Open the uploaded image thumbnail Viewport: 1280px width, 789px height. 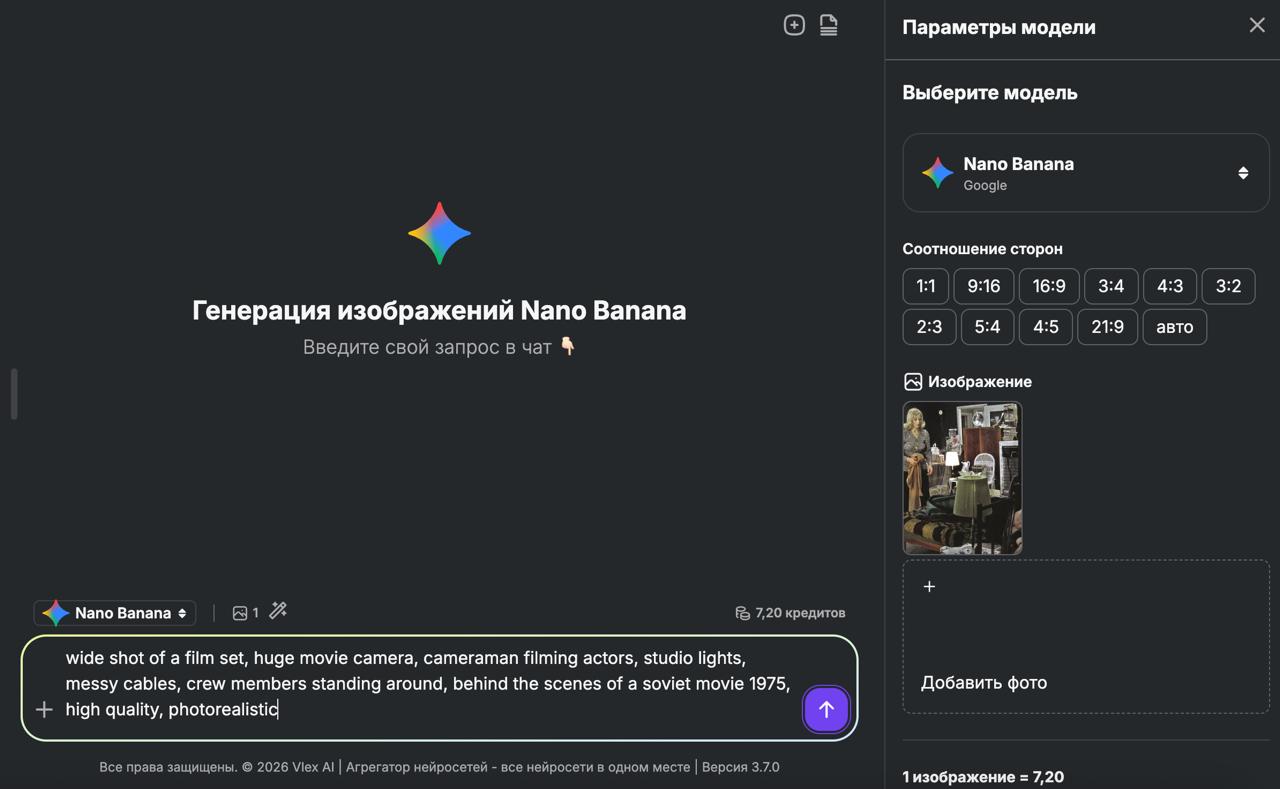point(962,478)
